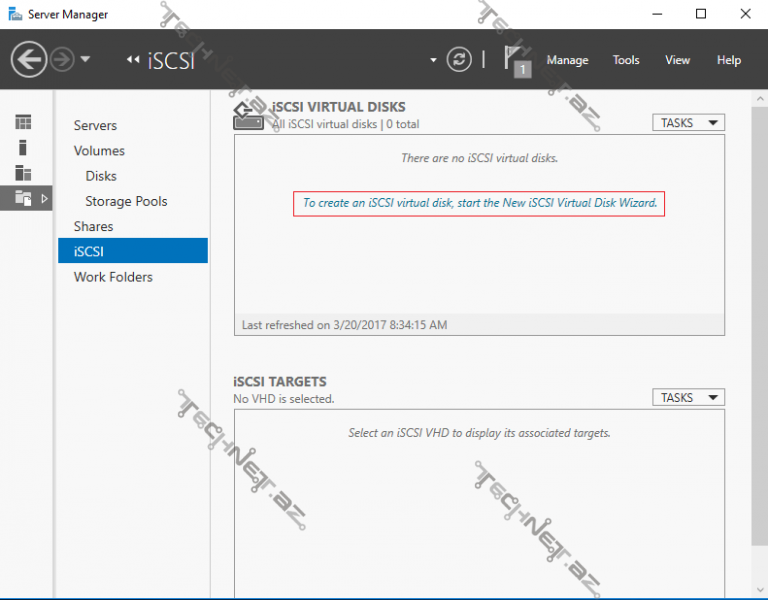Click the Server Manager title bar icon
Screen dimensions: 768x600
[x=15, y=14]
